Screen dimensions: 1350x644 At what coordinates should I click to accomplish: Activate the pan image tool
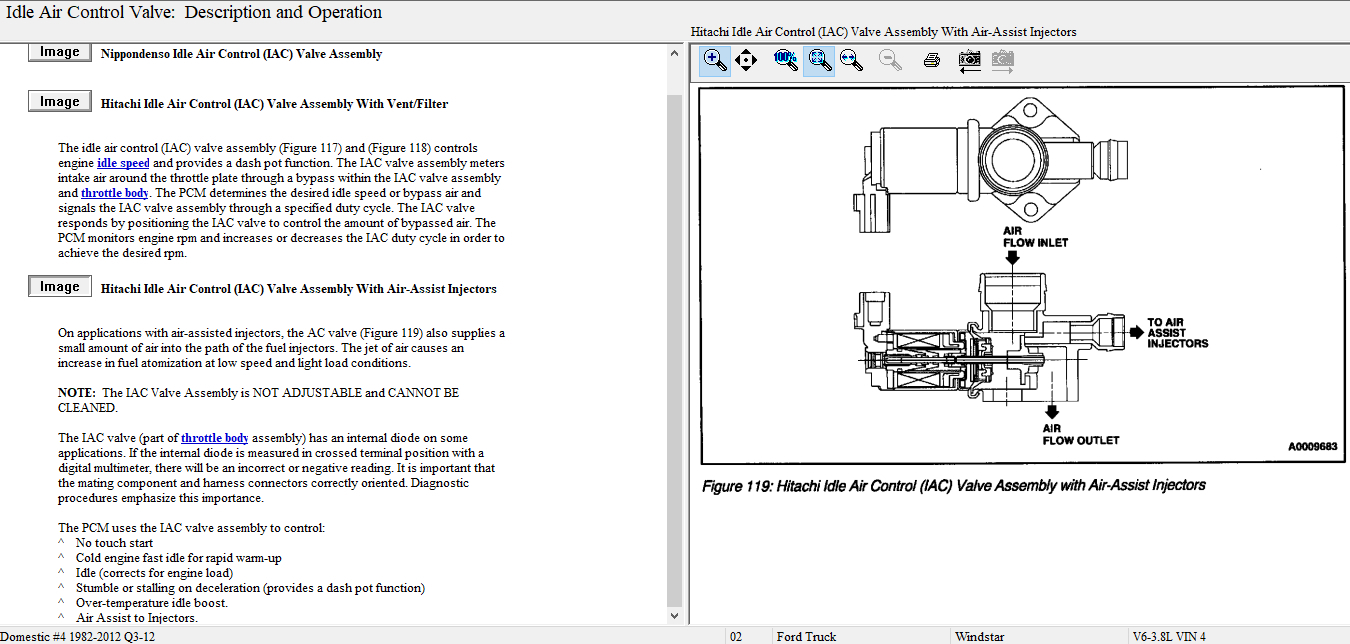point(746,60)
